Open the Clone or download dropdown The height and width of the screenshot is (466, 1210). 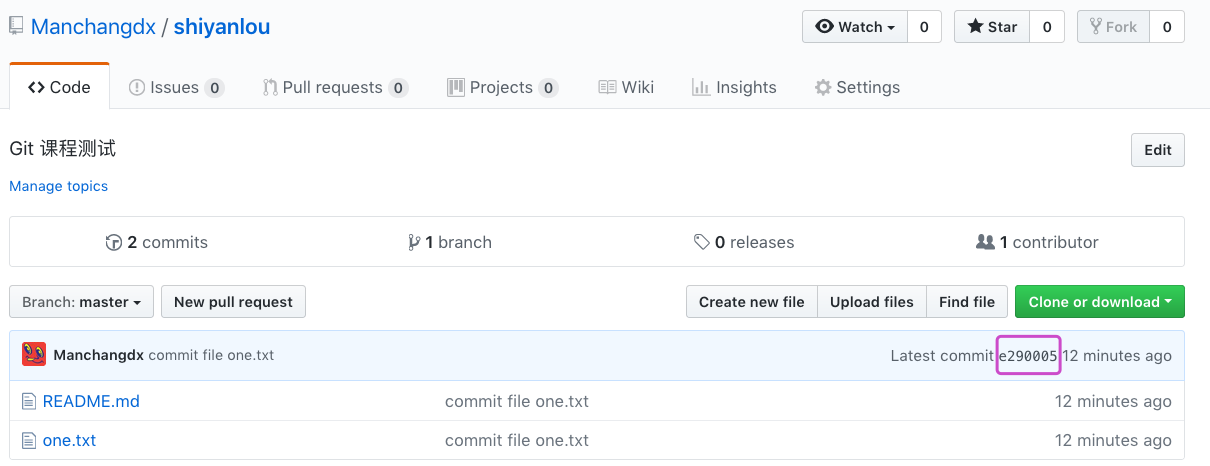coord(1099,302)
